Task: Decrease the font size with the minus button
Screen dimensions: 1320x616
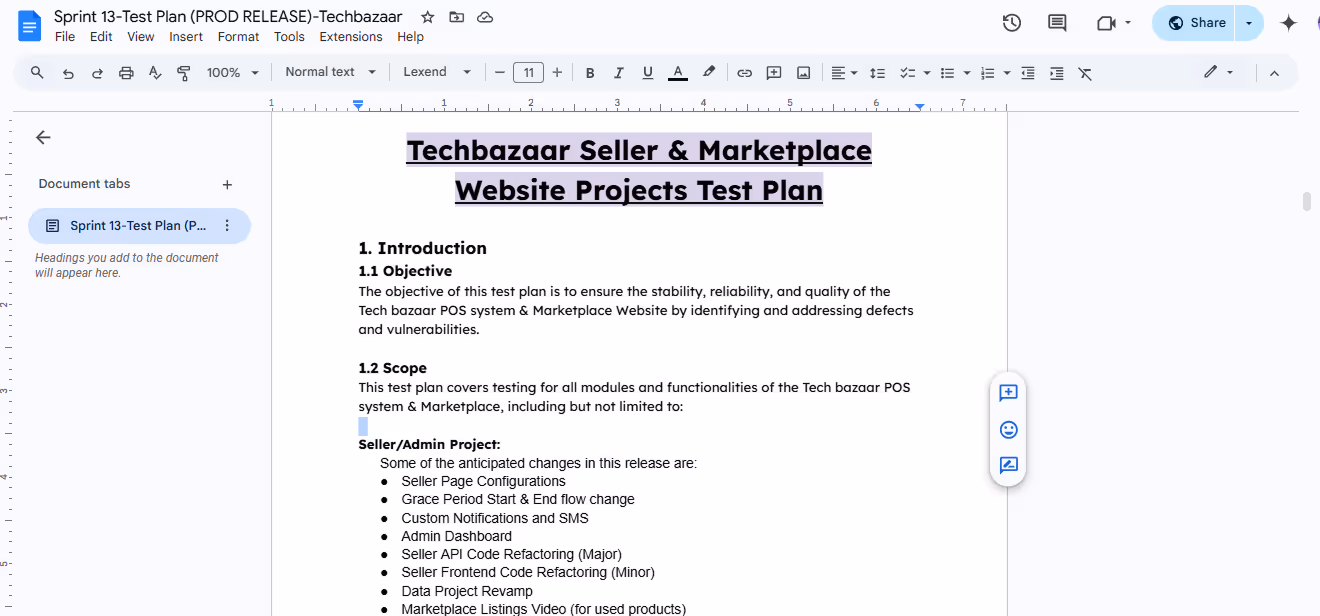Action: [500, 72]
